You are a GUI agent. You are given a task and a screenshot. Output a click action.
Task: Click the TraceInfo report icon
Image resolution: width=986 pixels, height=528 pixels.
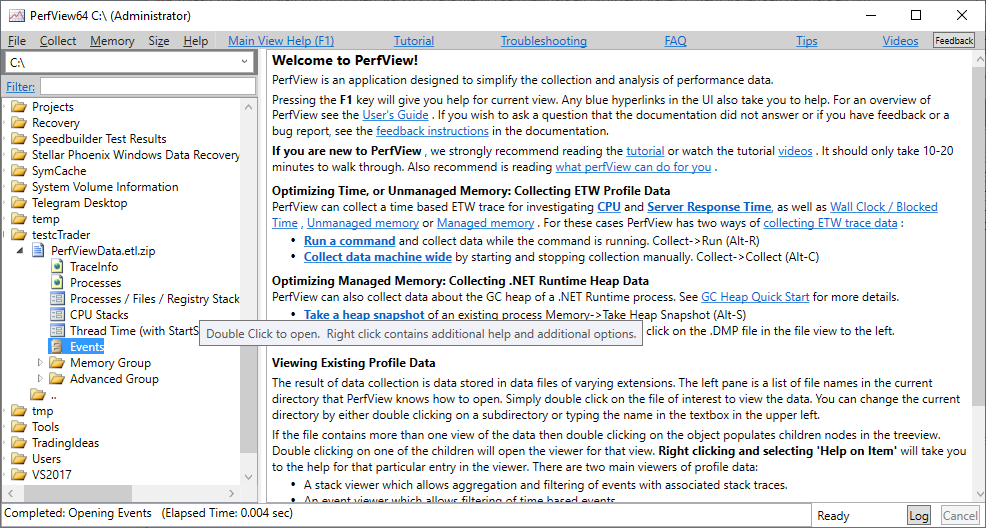(x=58, y=267)
